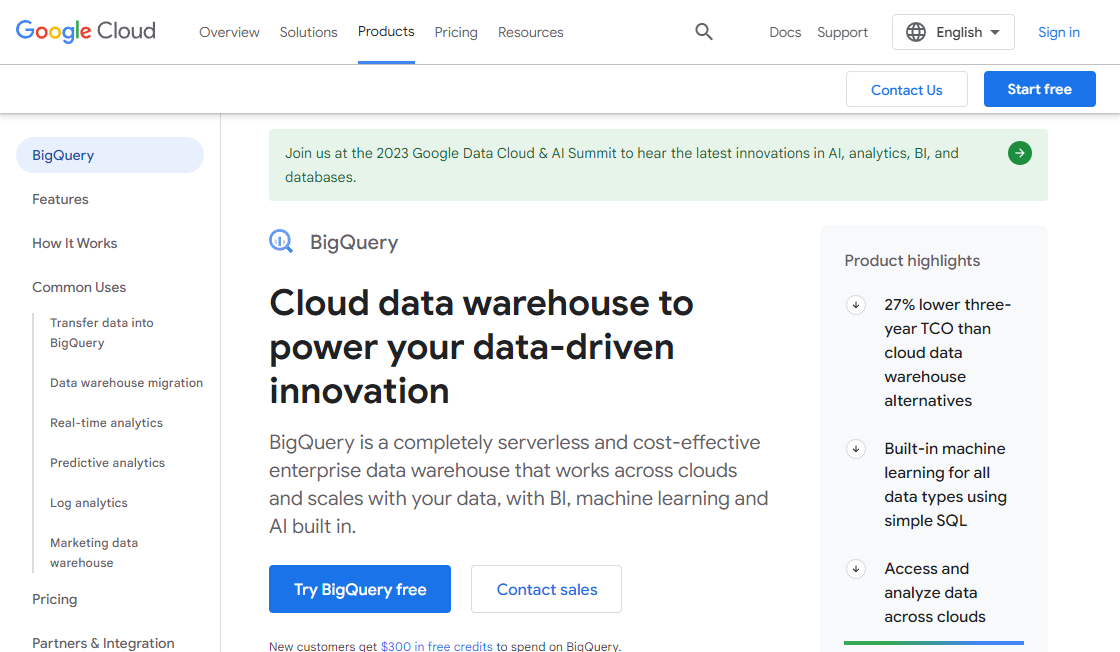Click Access and analyze data across clouds

pyautogui.click(x=934, y=593)
